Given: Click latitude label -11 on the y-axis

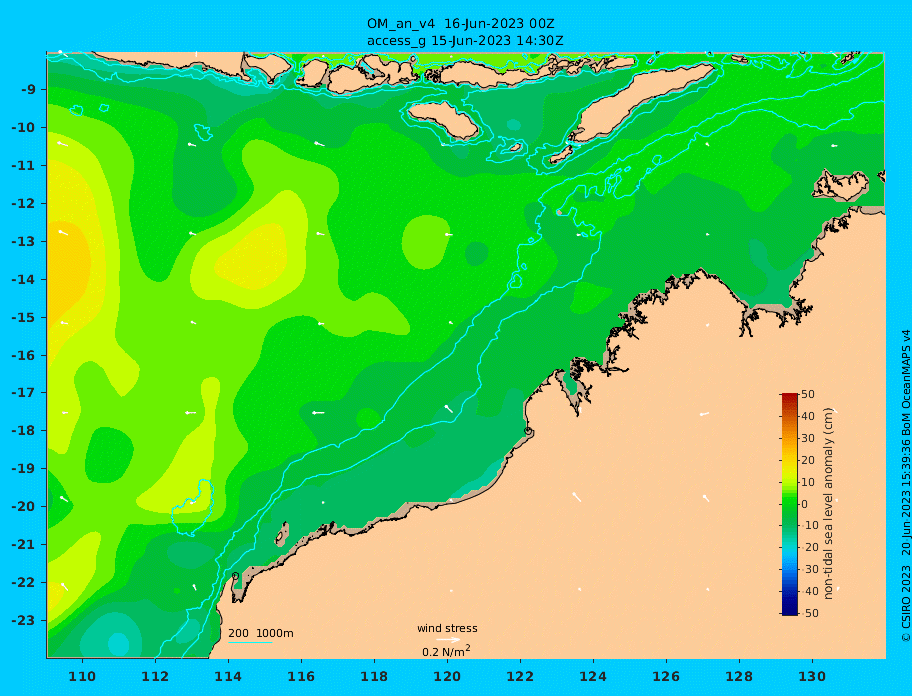Looking at the screenshot, I should click(24, 166).
